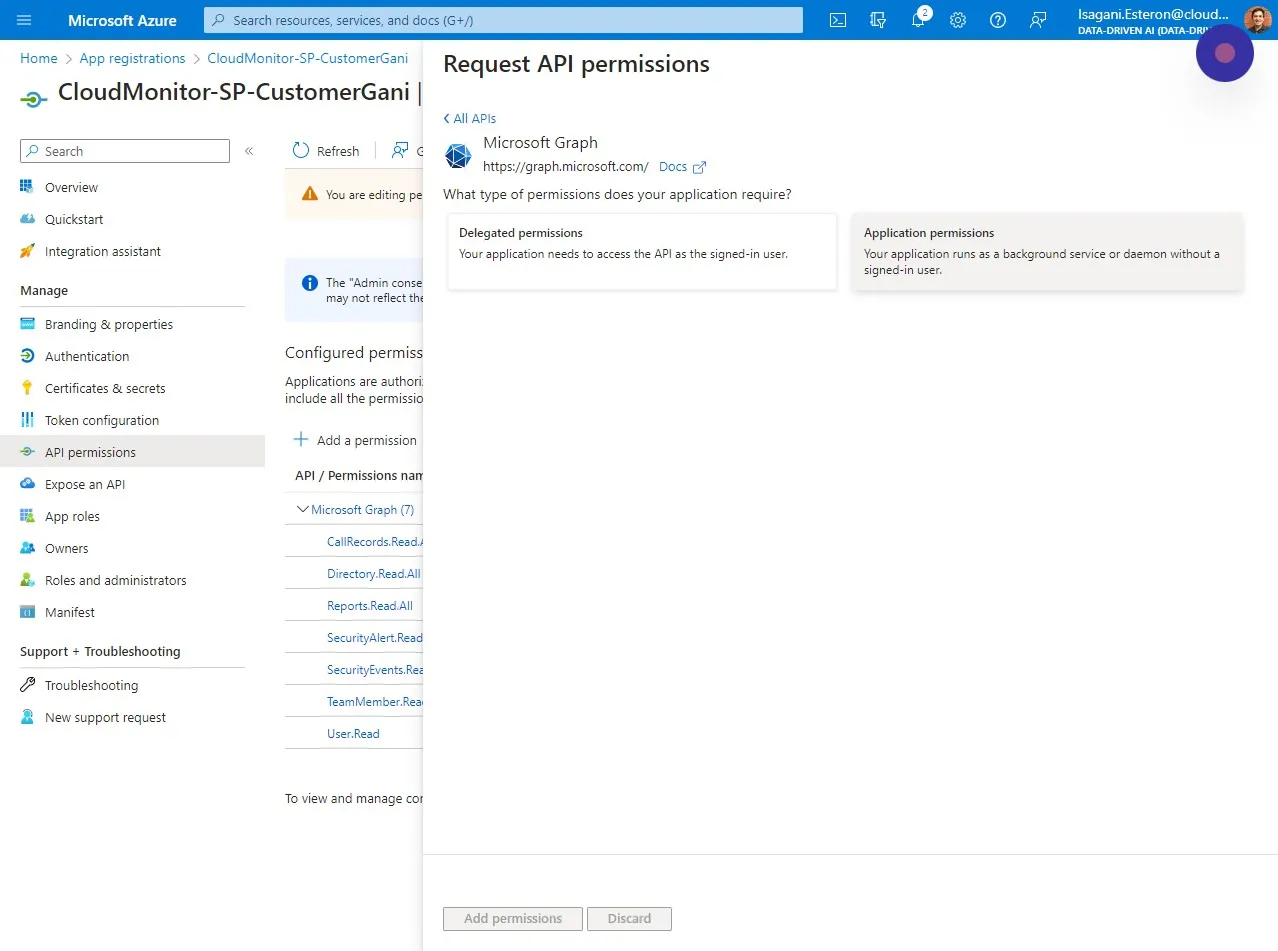This screenshot has height=951, width=1278.
Task: Open portal settings gear
Action: coord(958,20)
